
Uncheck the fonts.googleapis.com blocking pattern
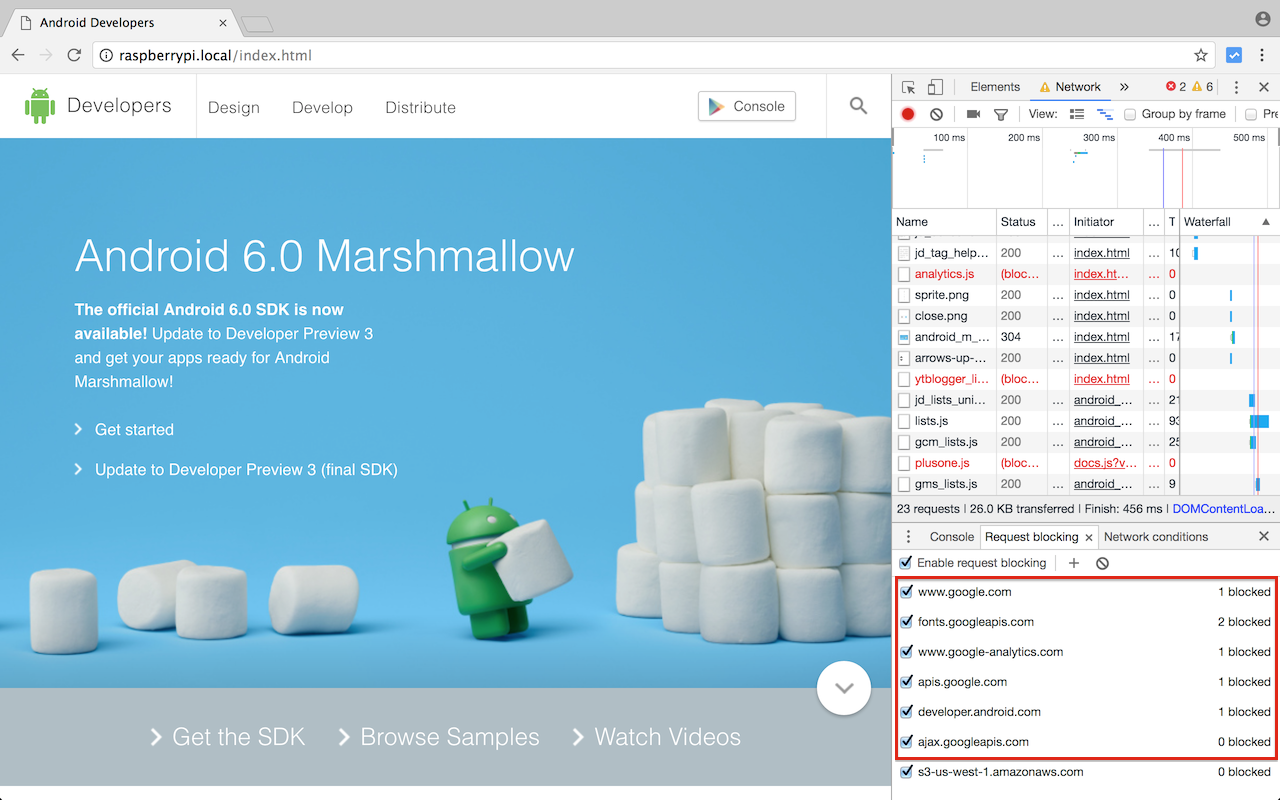click(x=907, y=622)
